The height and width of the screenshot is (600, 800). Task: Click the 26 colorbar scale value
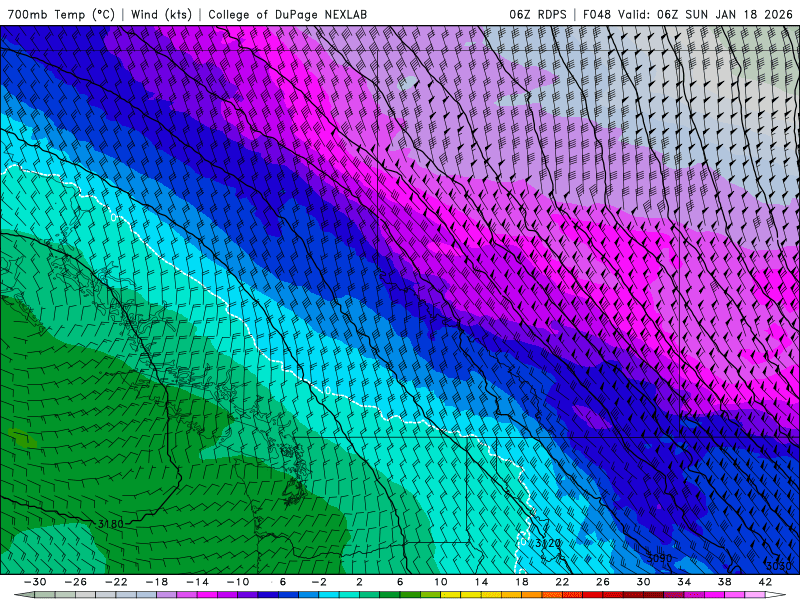coord(603,582)
